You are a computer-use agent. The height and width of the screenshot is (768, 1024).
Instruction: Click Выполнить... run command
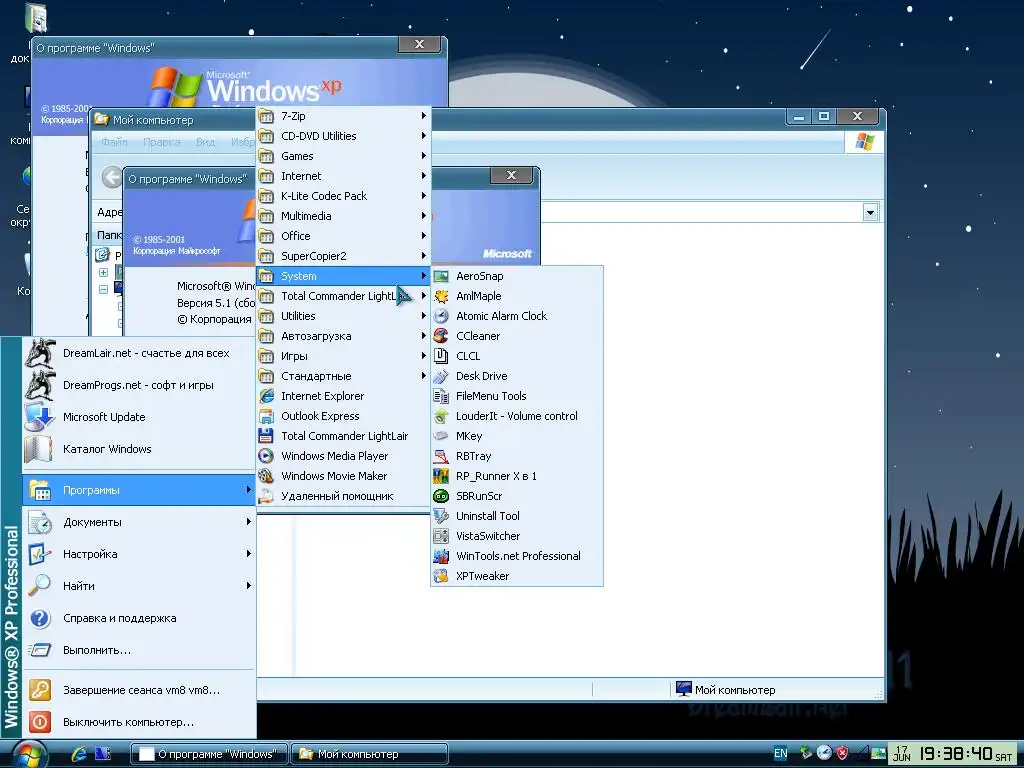point(138,650)
